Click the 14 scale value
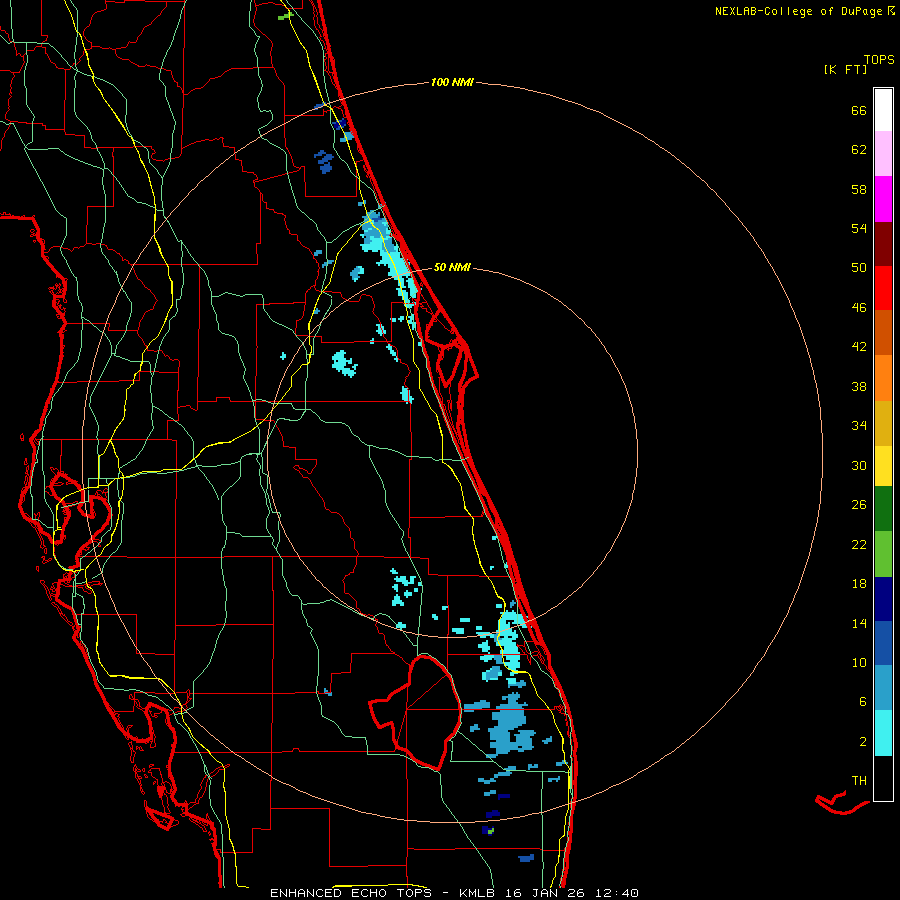 [x=859, y=623]
